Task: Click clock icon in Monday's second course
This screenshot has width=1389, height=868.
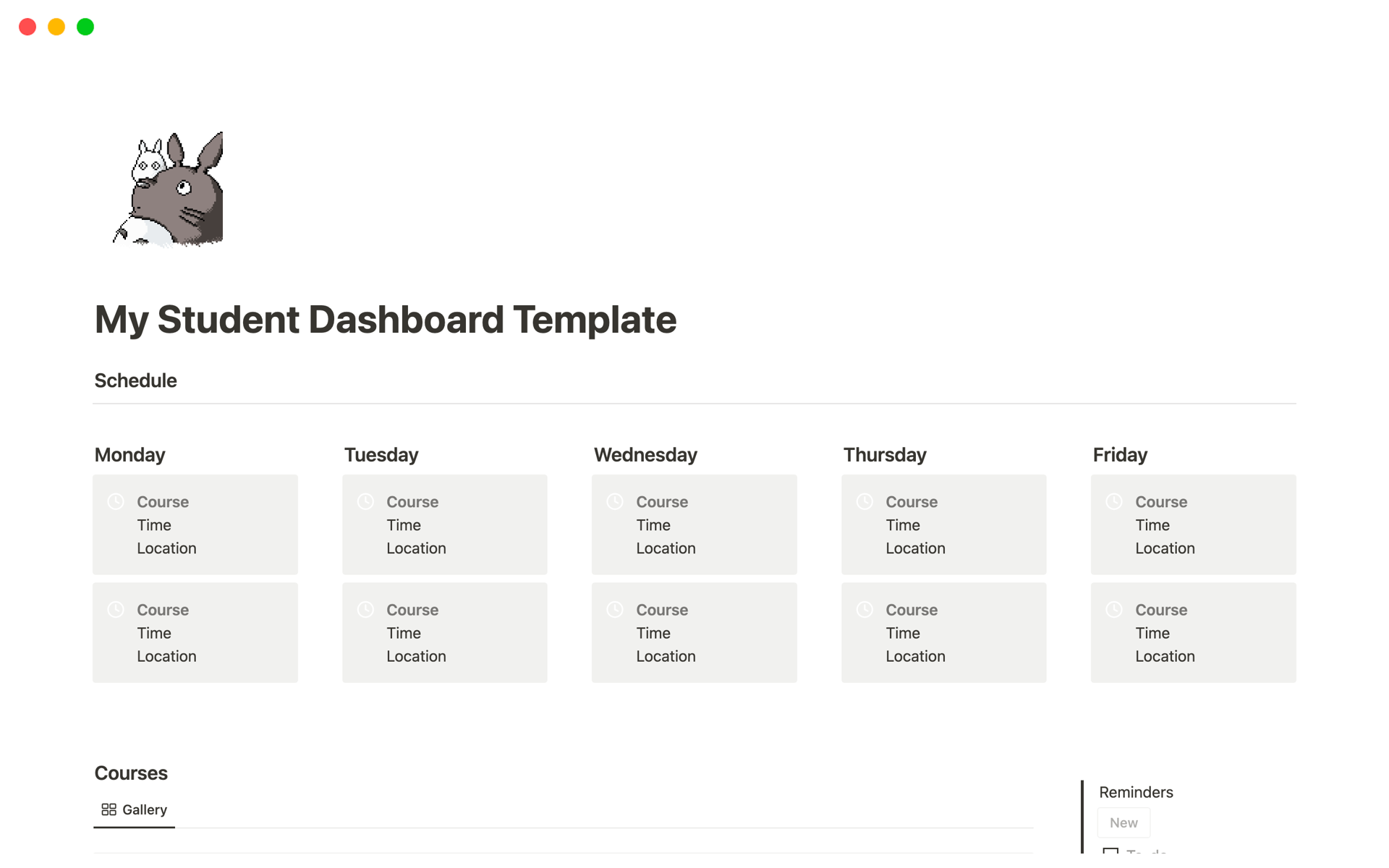Action: click(116, 609)
